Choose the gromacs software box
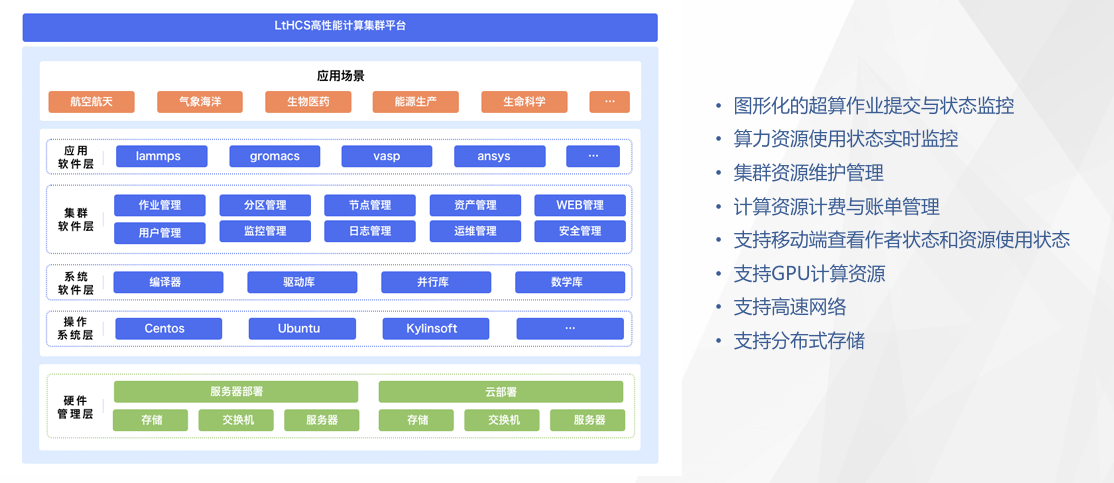The height and width of the screenshot is (483, 1114). (x=275, y=156)
